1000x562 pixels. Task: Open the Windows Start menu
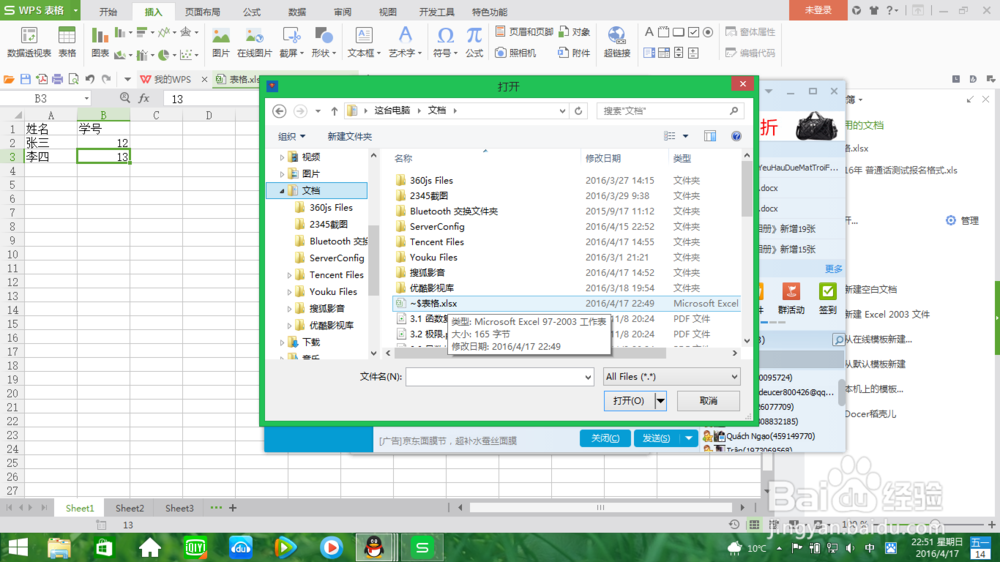[x=17, y=547]
